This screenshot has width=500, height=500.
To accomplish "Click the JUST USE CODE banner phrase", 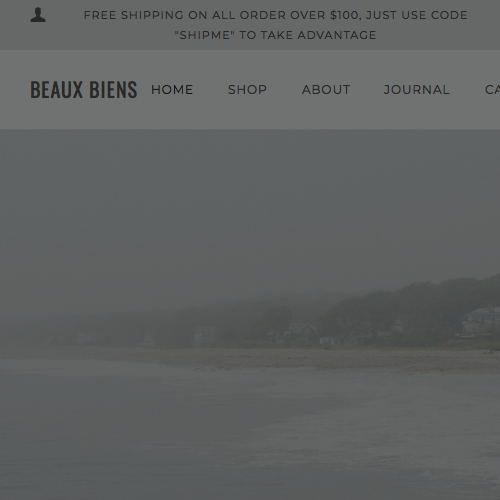I will (x=417, y=15).
